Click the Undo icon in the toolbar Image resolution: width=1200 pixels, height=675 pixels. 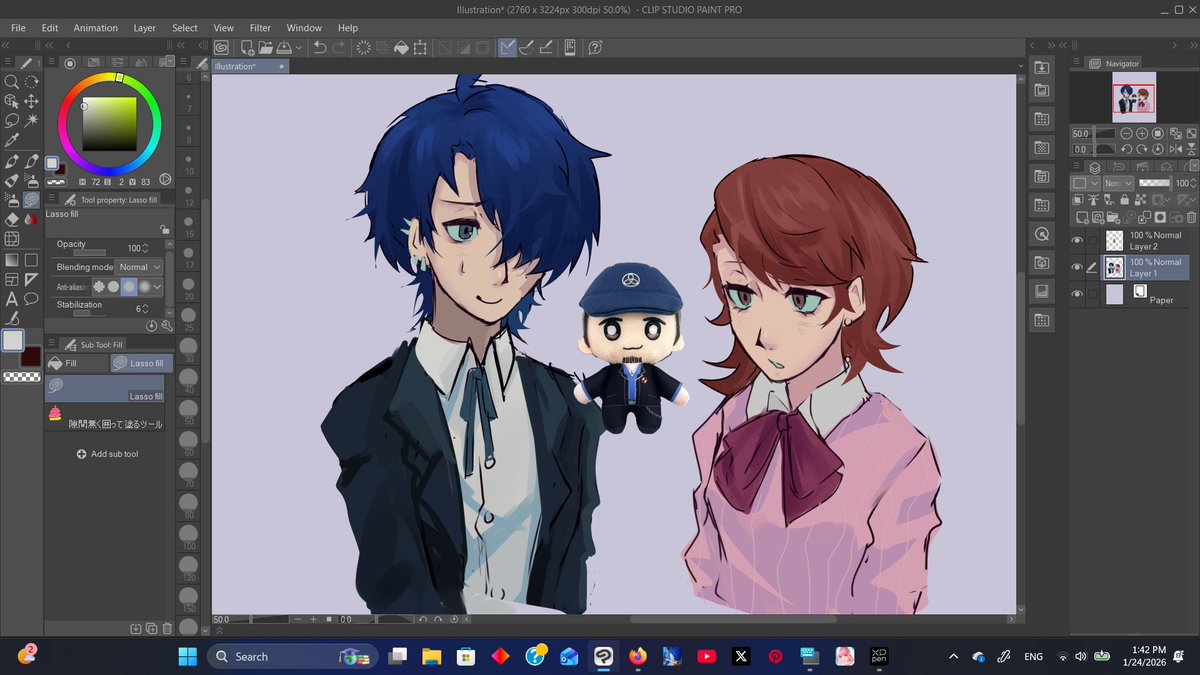coord(320,47)
